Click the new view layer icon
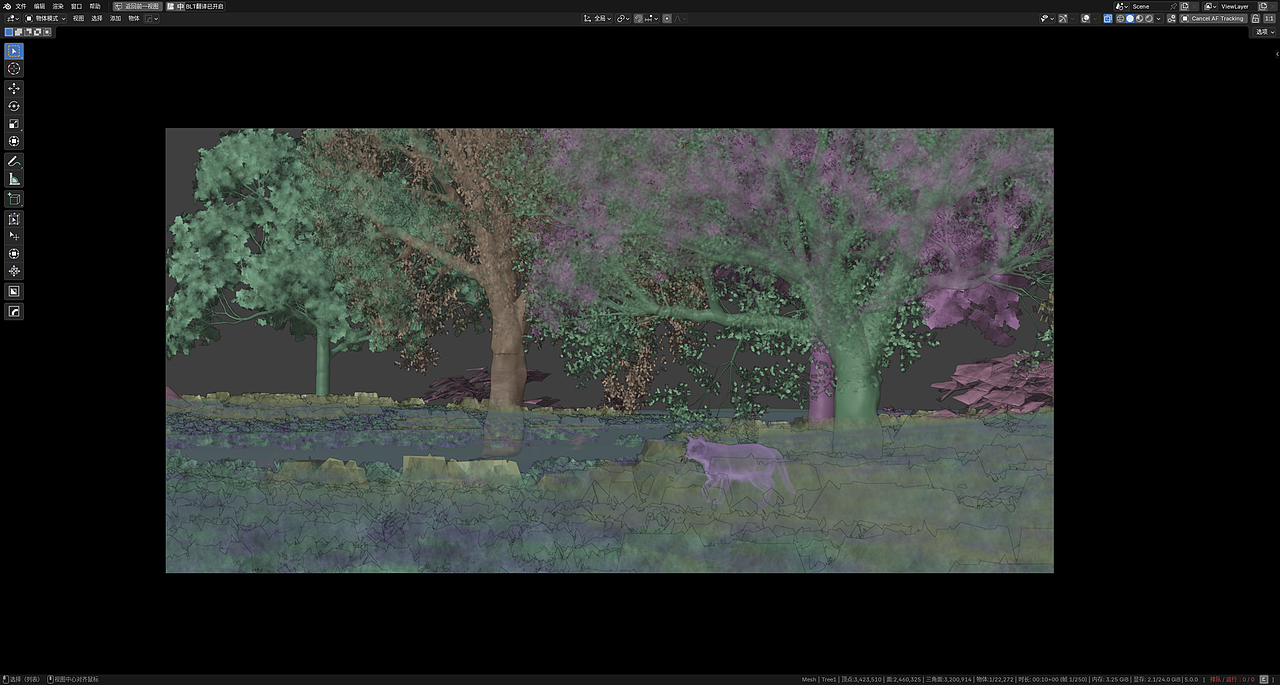The height and width of the screenshot is (685, 1280). click(1262, 6)
